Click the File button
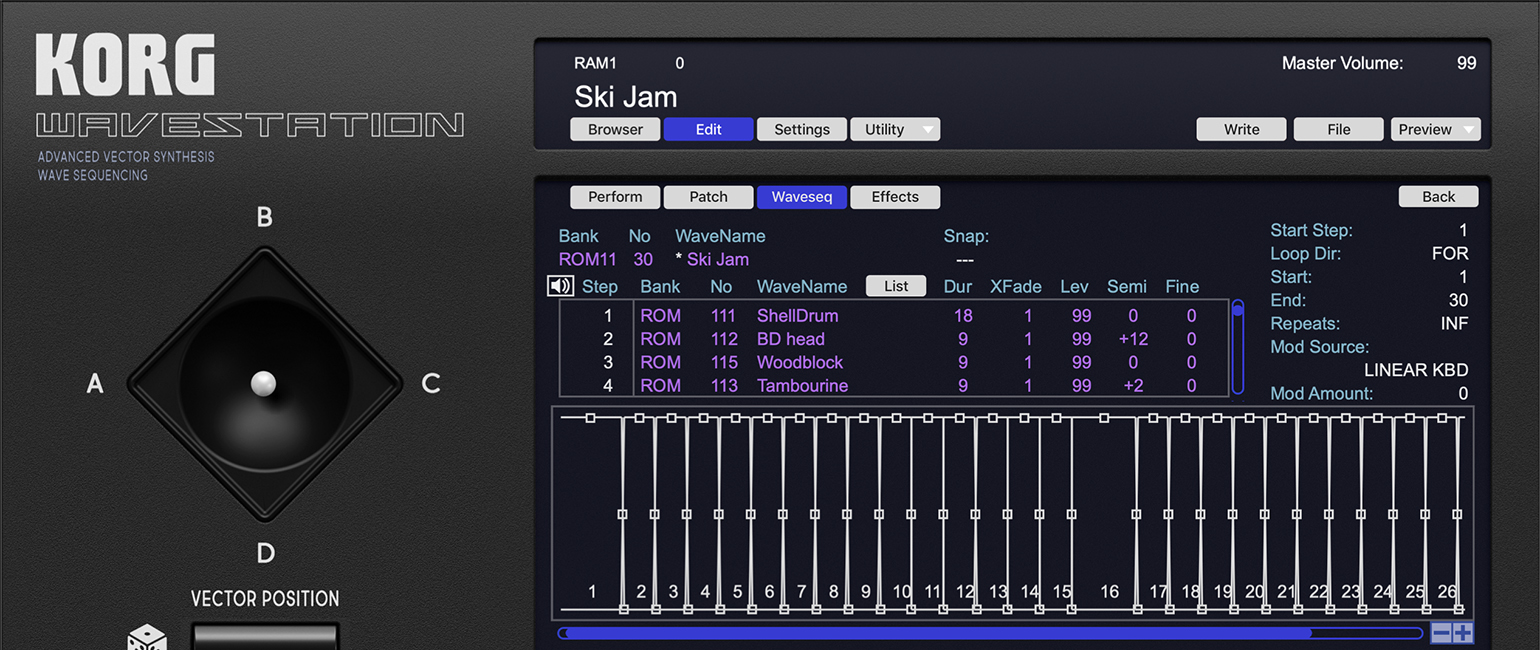Screen dimensions: 1540x650 click(1339, 129)
